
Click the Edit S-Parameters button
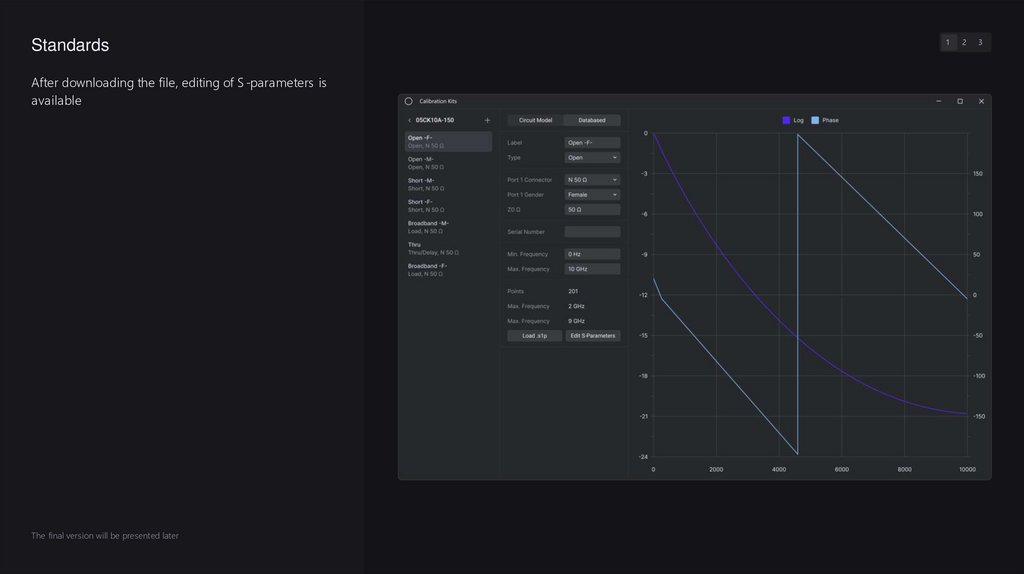click(x=592, y=336)
